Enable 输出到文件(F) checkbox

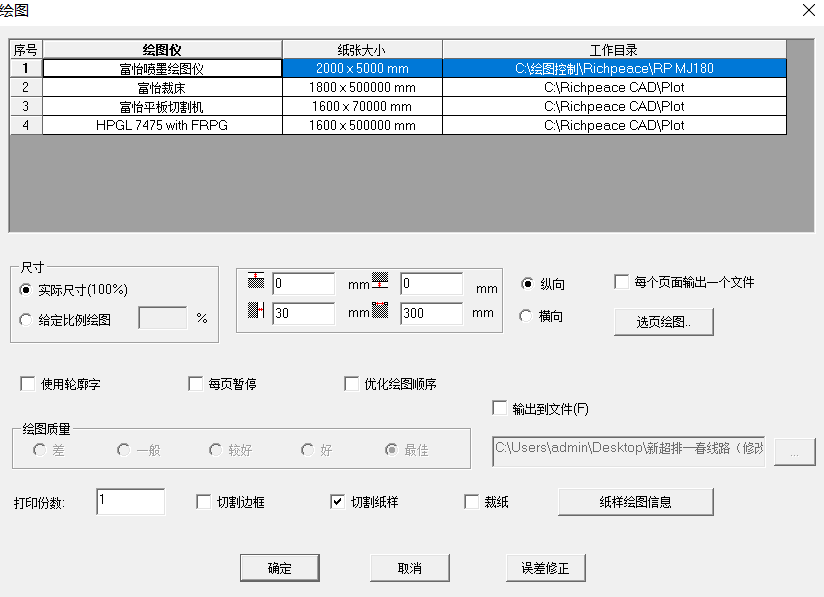click(500, 408)
